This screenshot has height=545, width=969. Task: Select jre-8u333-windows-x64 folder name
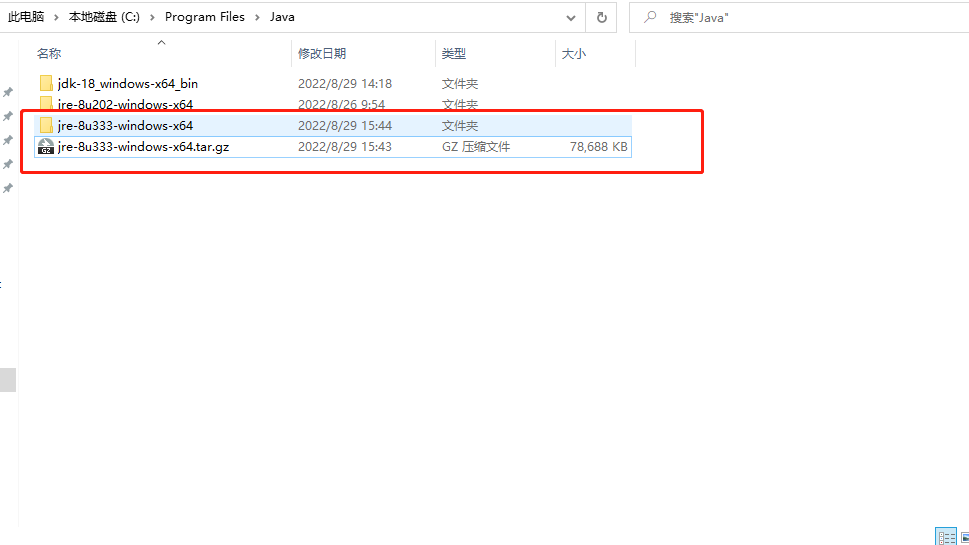(125, 125)
